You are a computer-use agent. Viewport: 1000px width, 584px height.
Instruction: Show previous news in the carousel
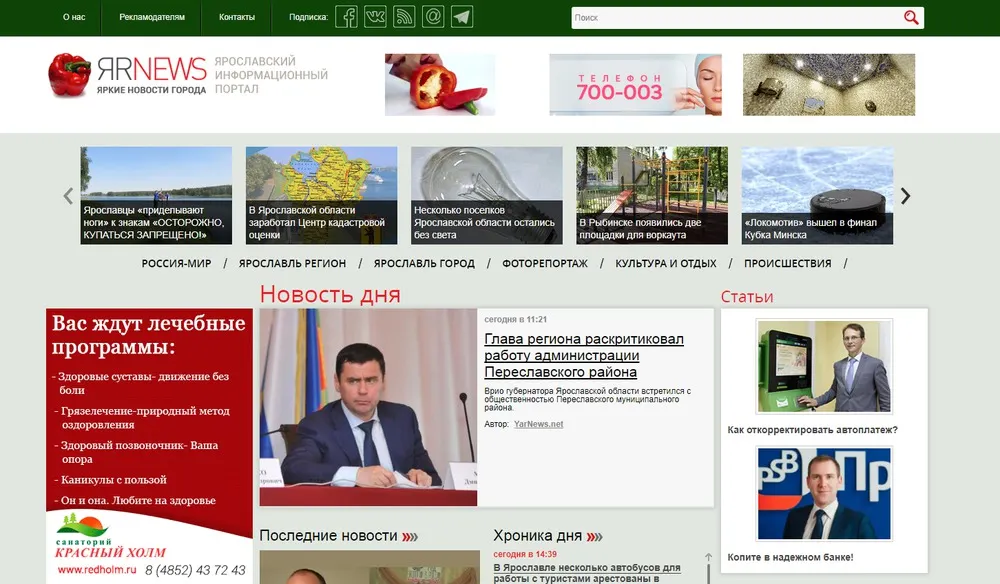[x=68, y=196]
